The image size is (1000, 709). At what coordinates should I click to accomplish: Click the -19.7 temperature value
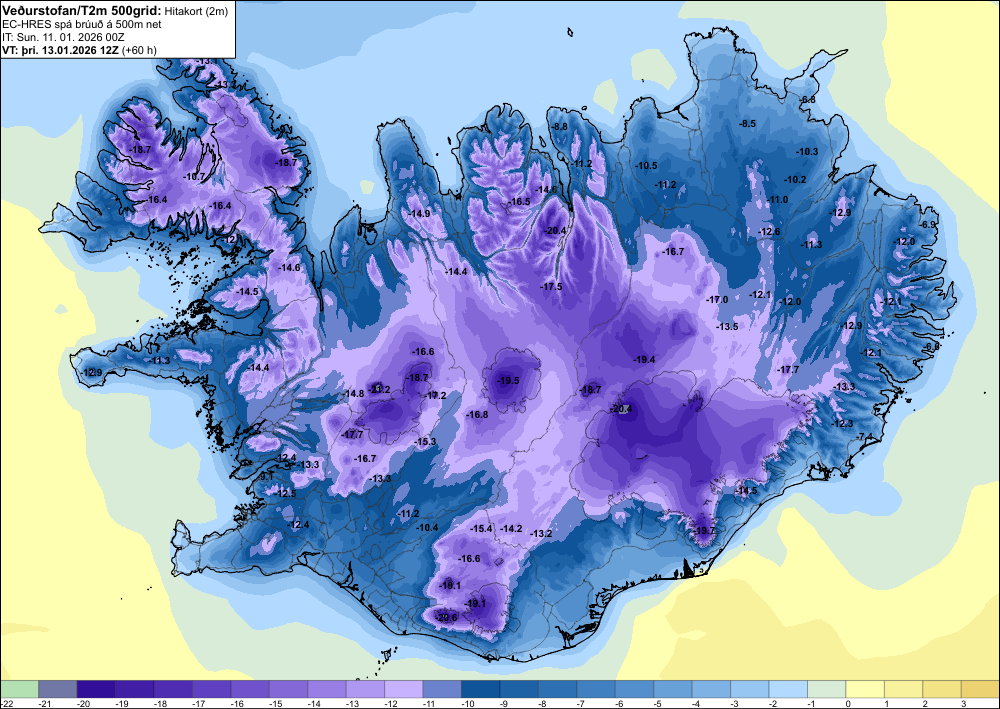705,530
